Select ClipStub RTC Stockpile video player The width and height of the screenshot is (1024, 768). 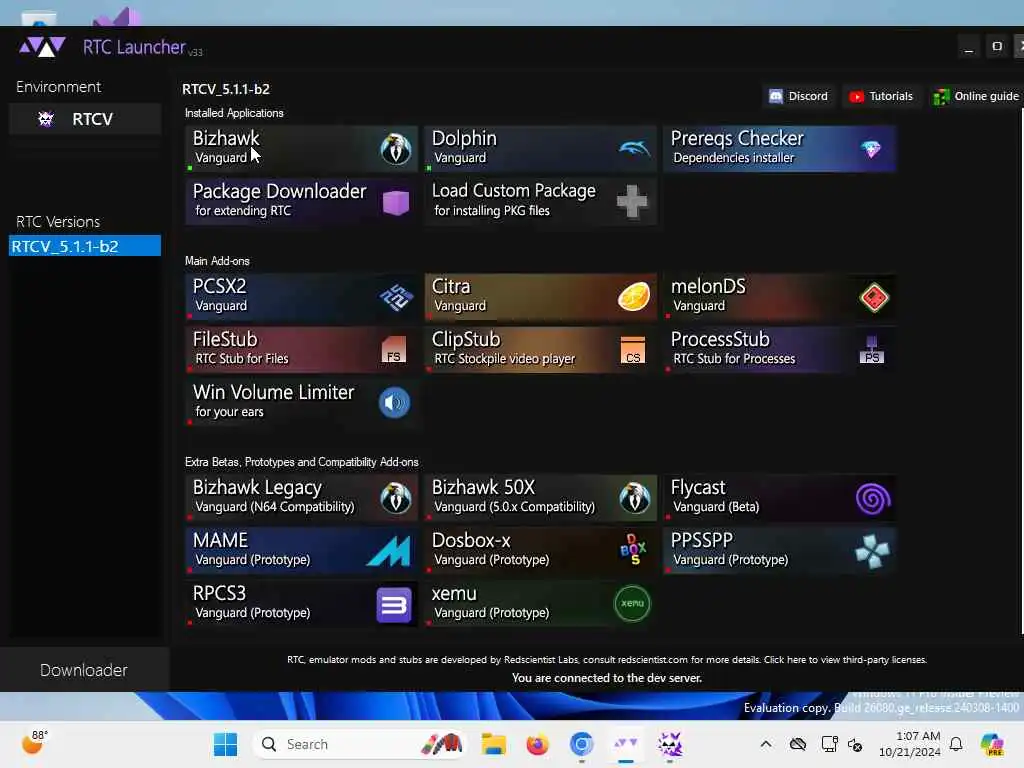click(x=540, y=349)
